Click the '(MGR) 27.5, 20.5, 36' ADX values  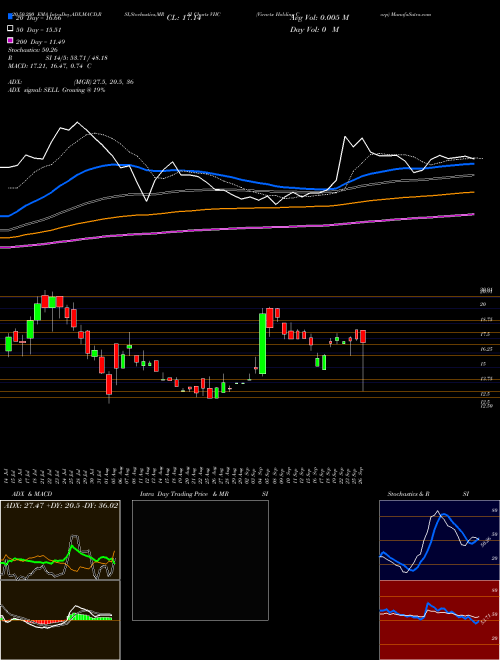coord(104,82)
